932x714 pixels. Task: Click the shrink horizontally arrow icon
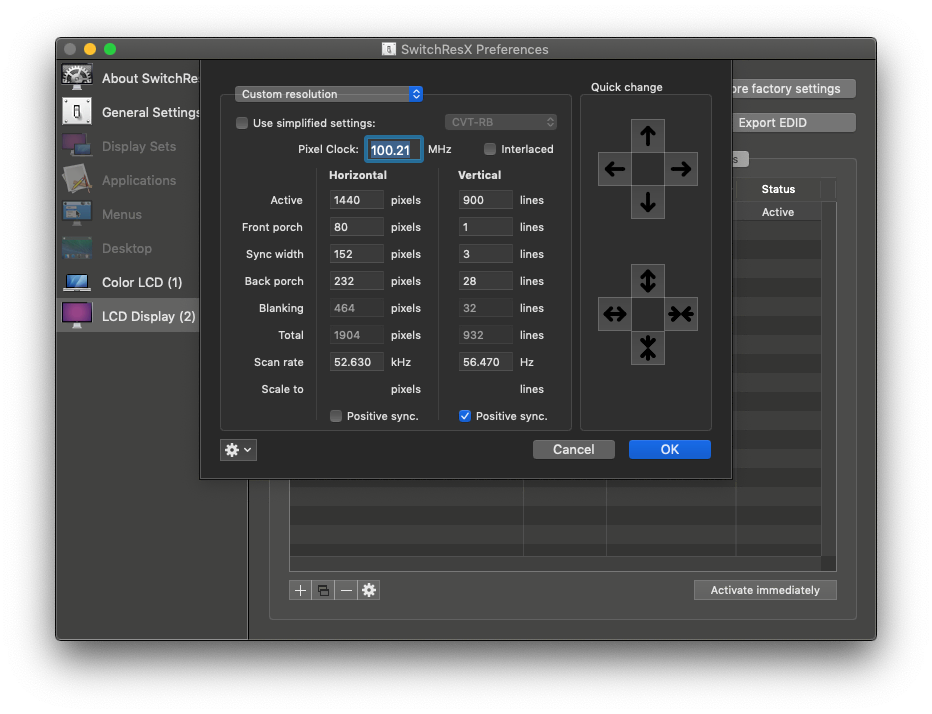tap(681, 314)
